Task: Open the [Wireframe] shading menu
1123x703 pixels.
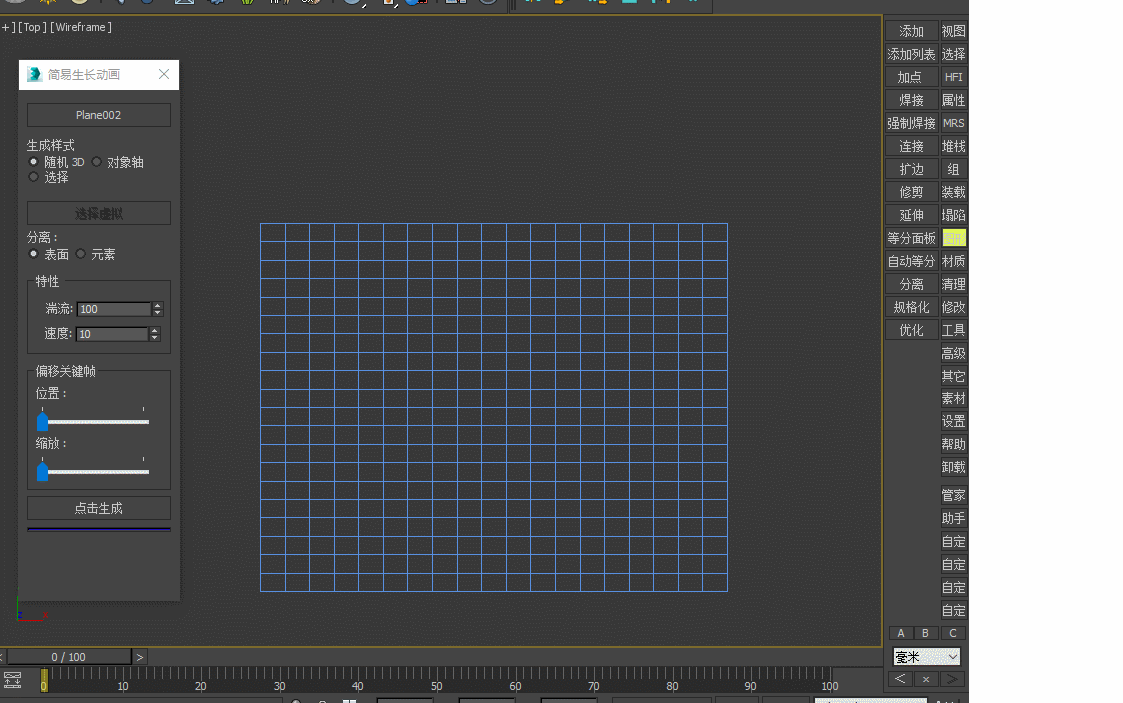Action: (x=81, y=27)
